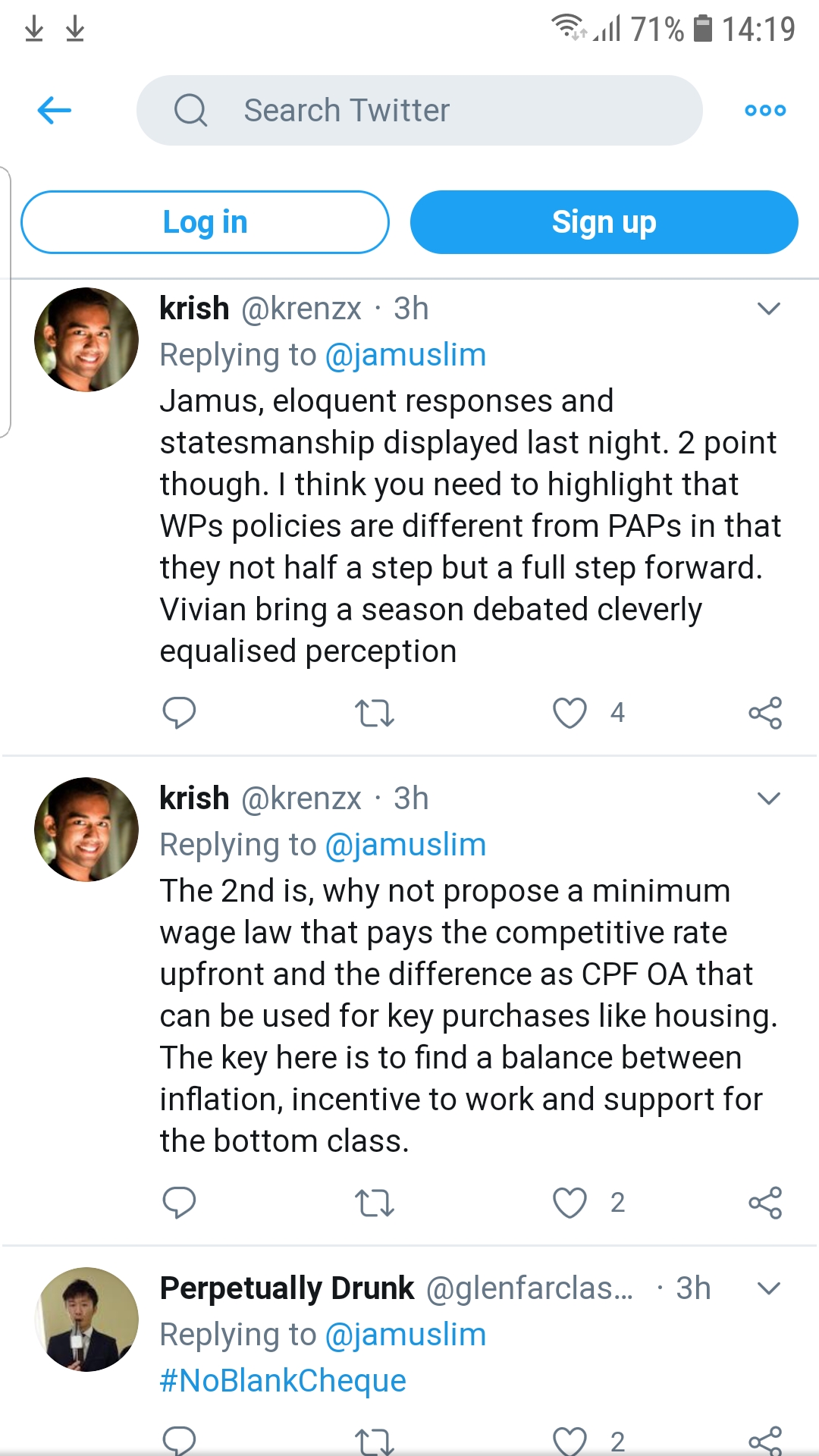Tap the back arrow icon
This screenshot has width=819, height=1456.
tap(55, 111)
